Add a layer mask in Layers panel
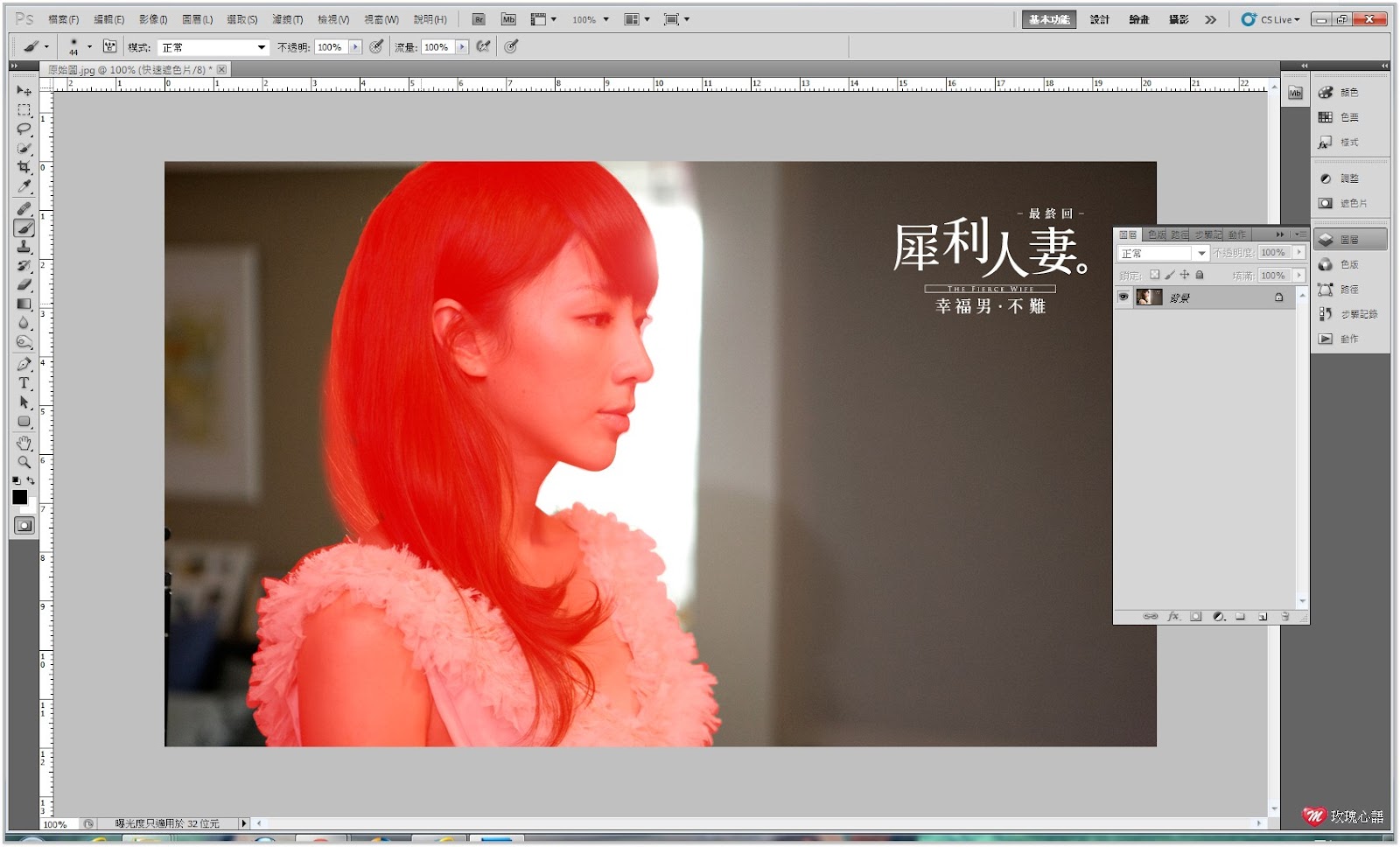 [1196, 616]
